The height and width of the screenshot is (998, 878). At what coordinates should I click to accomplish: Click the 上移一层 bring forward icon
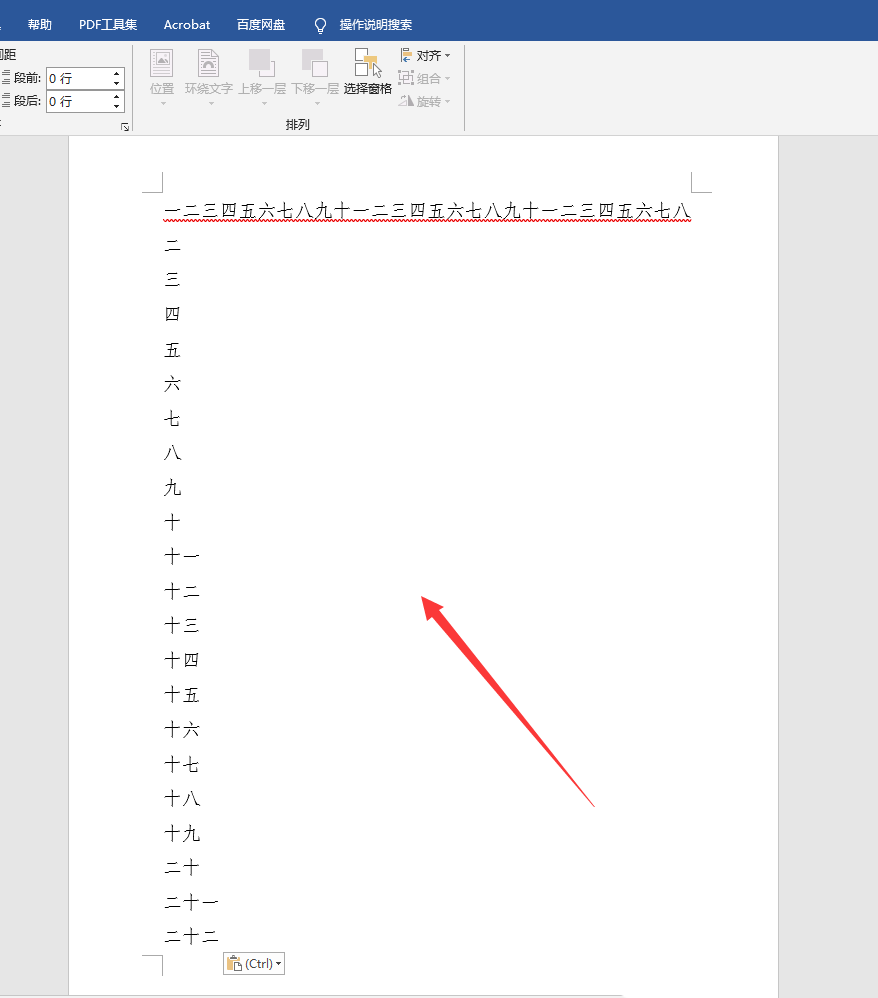262,64
